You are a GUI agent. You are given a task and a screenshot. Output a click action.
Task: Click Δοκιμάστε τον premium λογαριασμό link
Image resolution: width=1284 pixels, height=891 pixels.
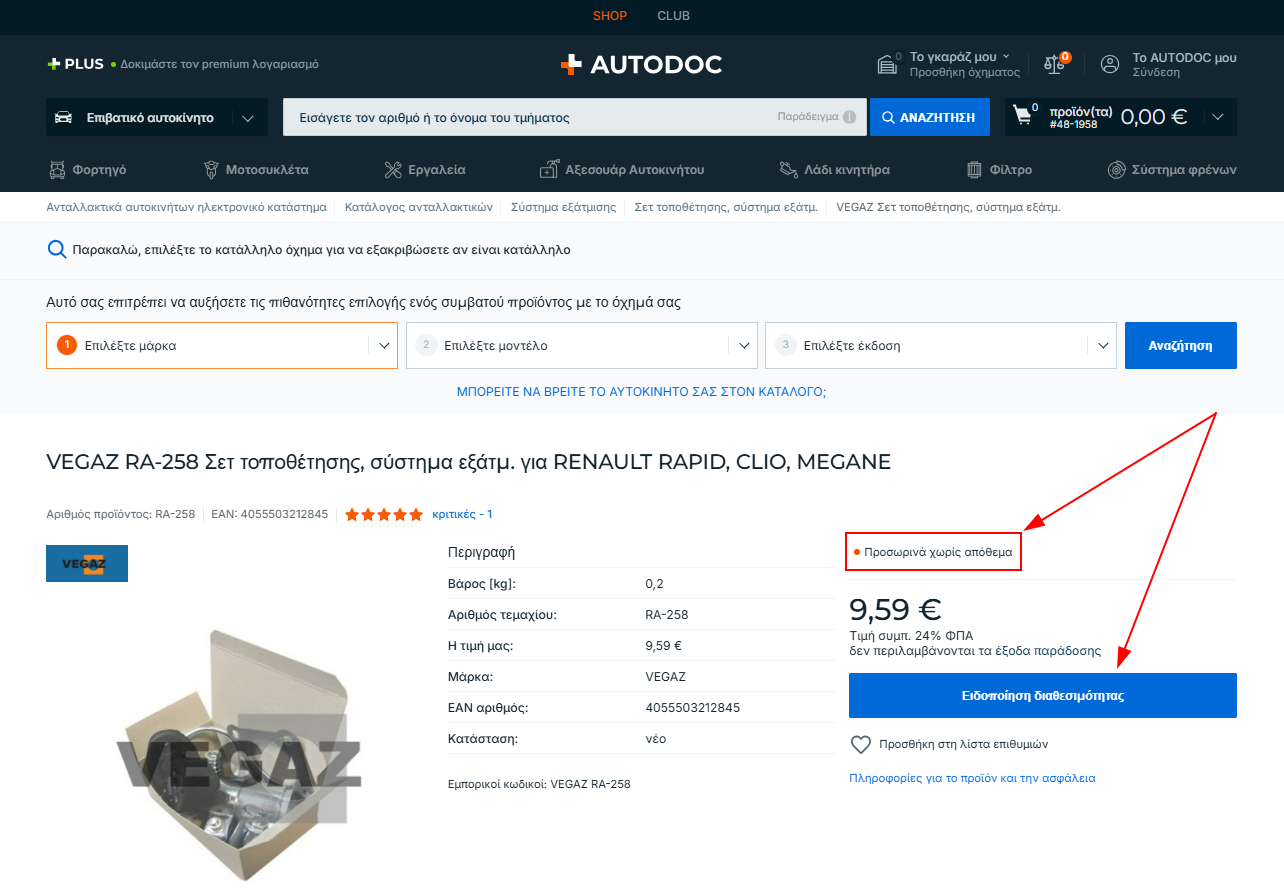220,64
